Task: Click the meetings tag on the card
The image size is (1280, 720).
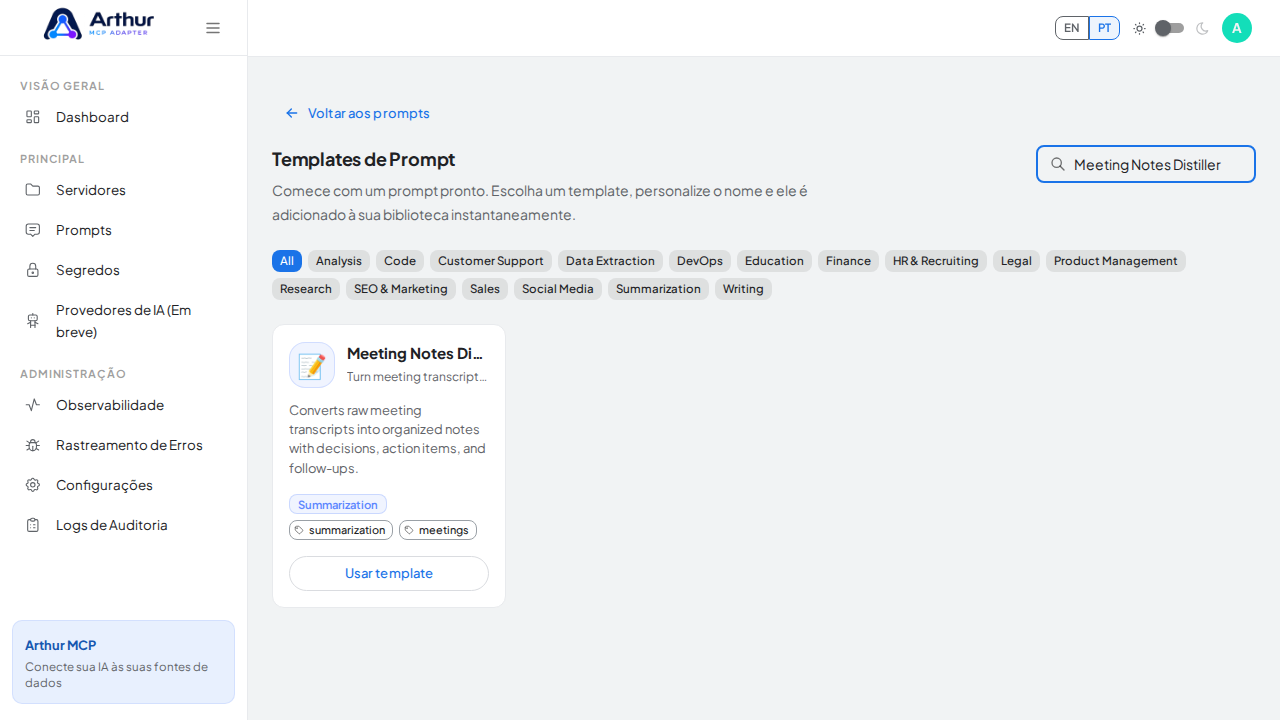Action: coord(438,530)
